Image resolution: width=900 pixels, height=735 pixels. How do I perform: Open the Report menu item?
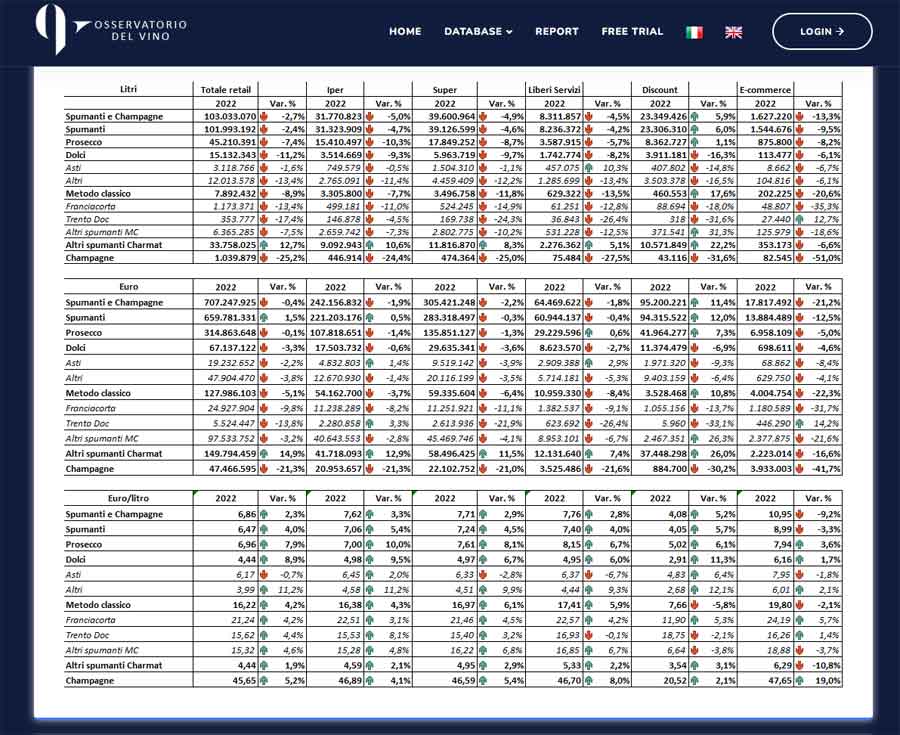pyautogui.click(x=557, y=32)
